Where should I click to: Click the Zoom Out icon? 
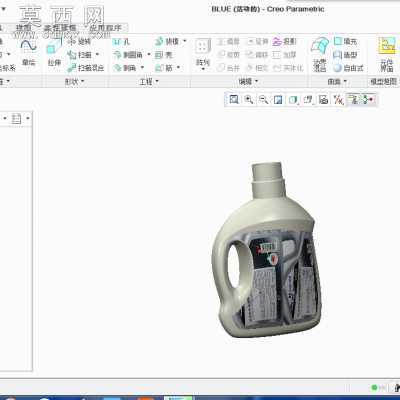[263, 99]
